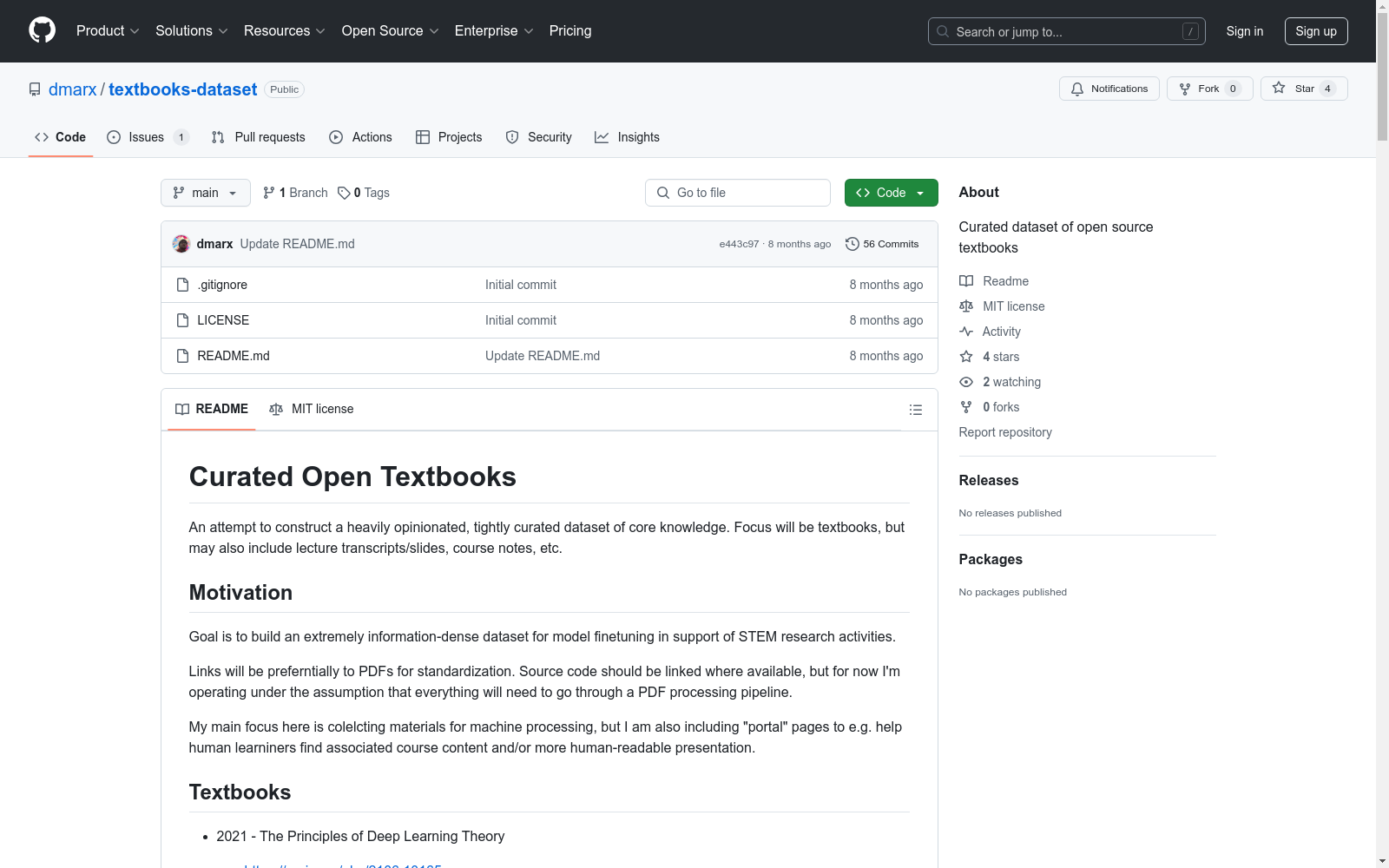Open the Projects tab
The image size is (1389, 868).
[x=449, y=137]
